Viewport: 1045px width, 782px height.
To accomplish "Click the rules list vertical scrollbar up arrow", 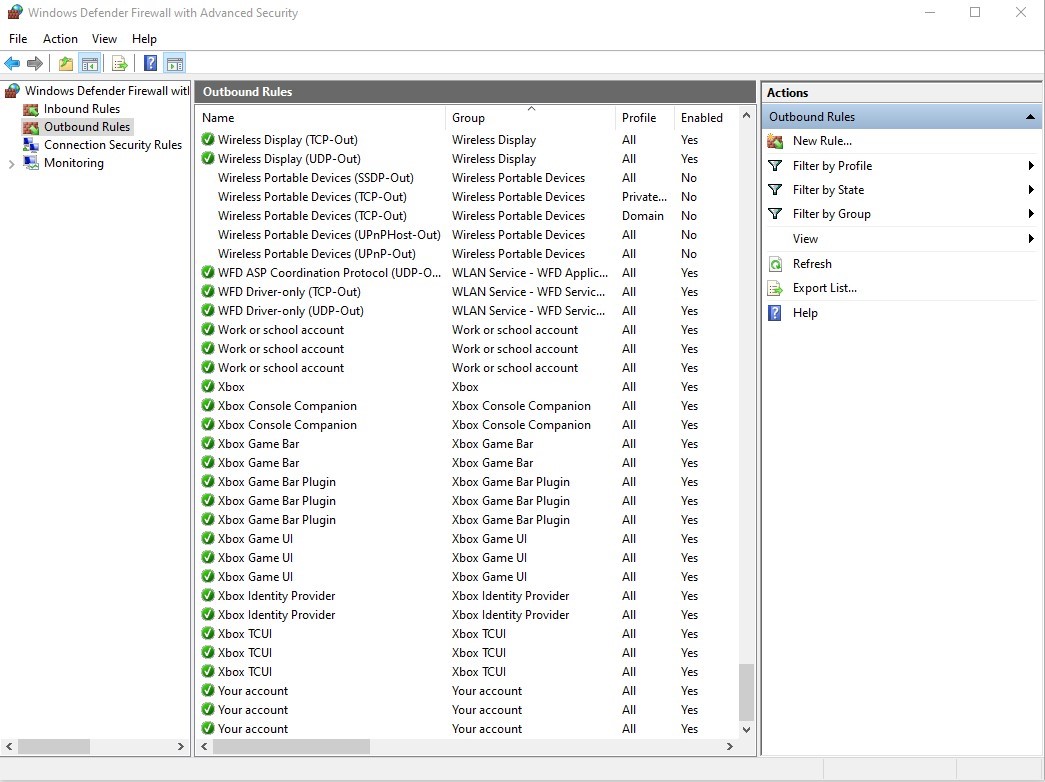I will click(x=746, y=116).
